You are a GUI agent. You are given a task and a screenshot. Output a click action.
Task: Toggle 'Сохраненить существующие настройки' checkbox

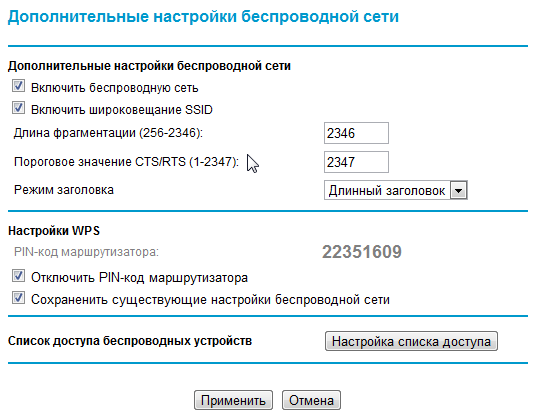click(18, 298)
